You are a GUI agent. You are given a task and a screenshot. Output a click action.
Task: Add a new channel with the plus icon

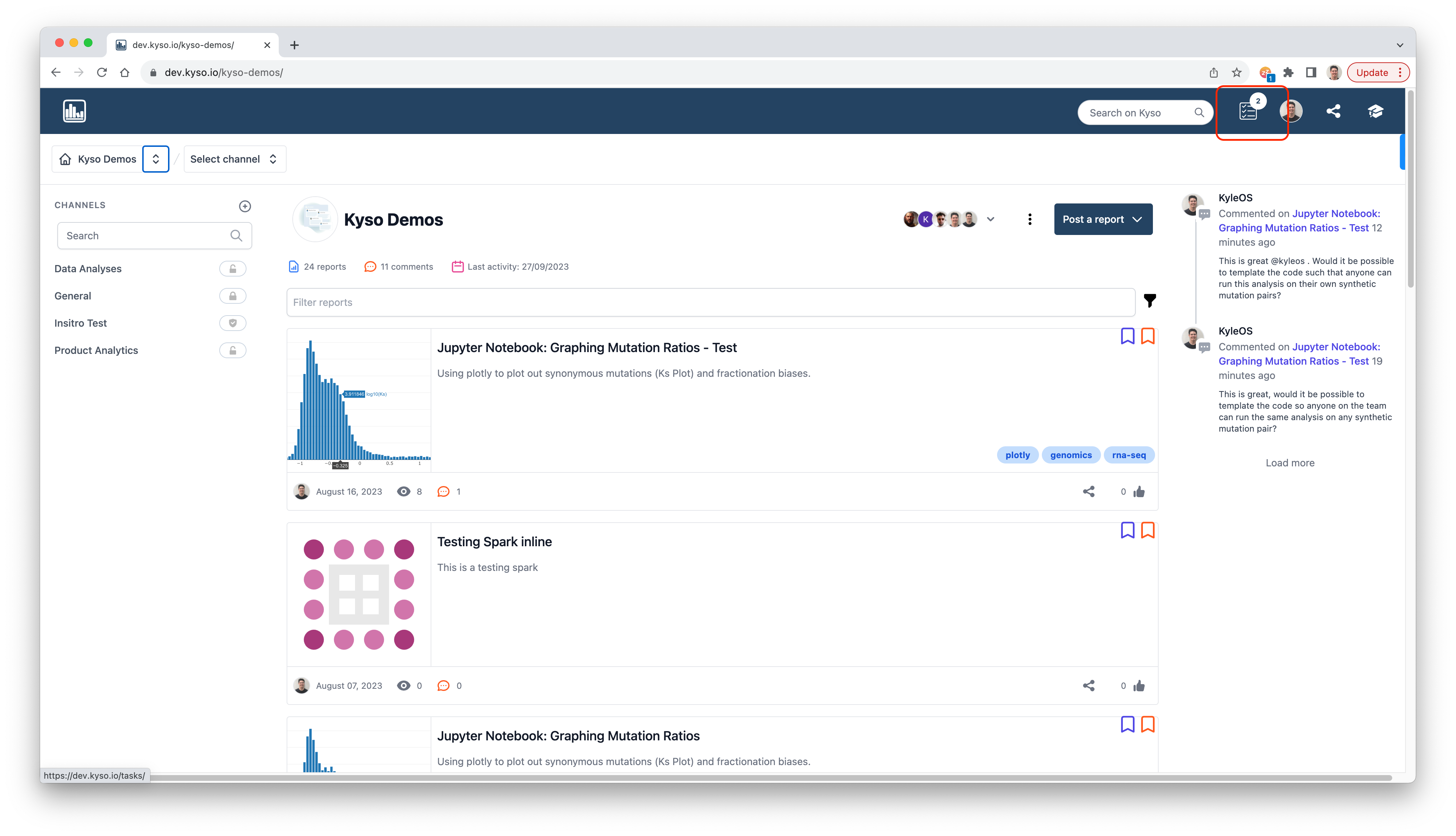pos(245,206)
